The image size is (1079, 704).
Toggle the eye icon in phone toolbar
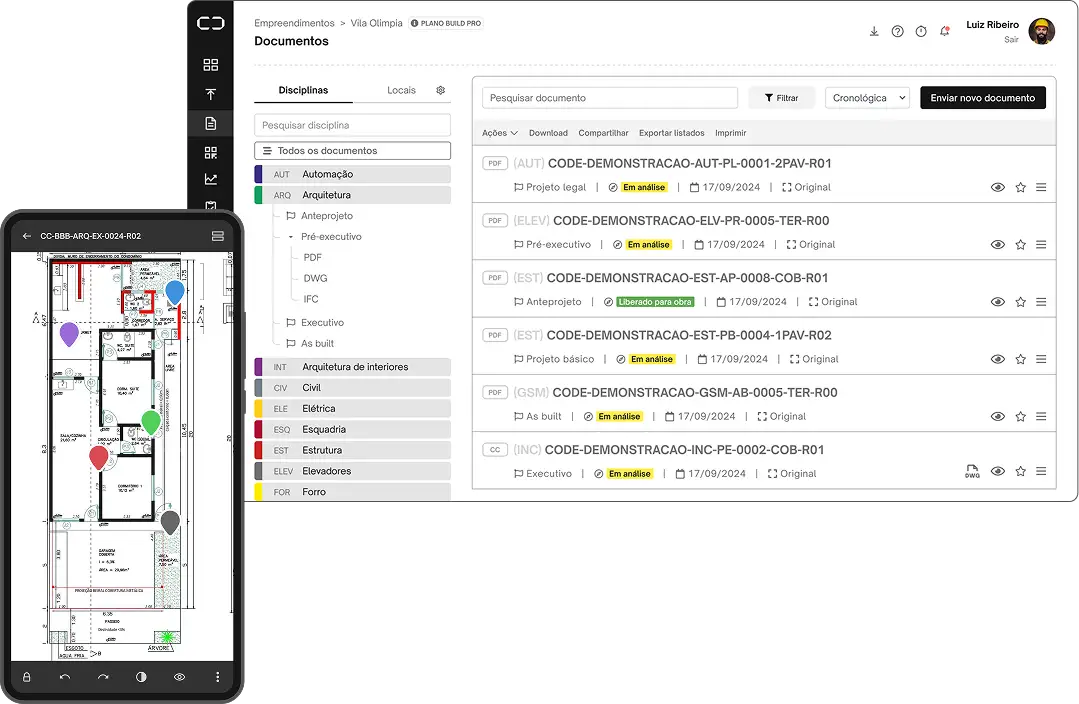click(180, 677)
